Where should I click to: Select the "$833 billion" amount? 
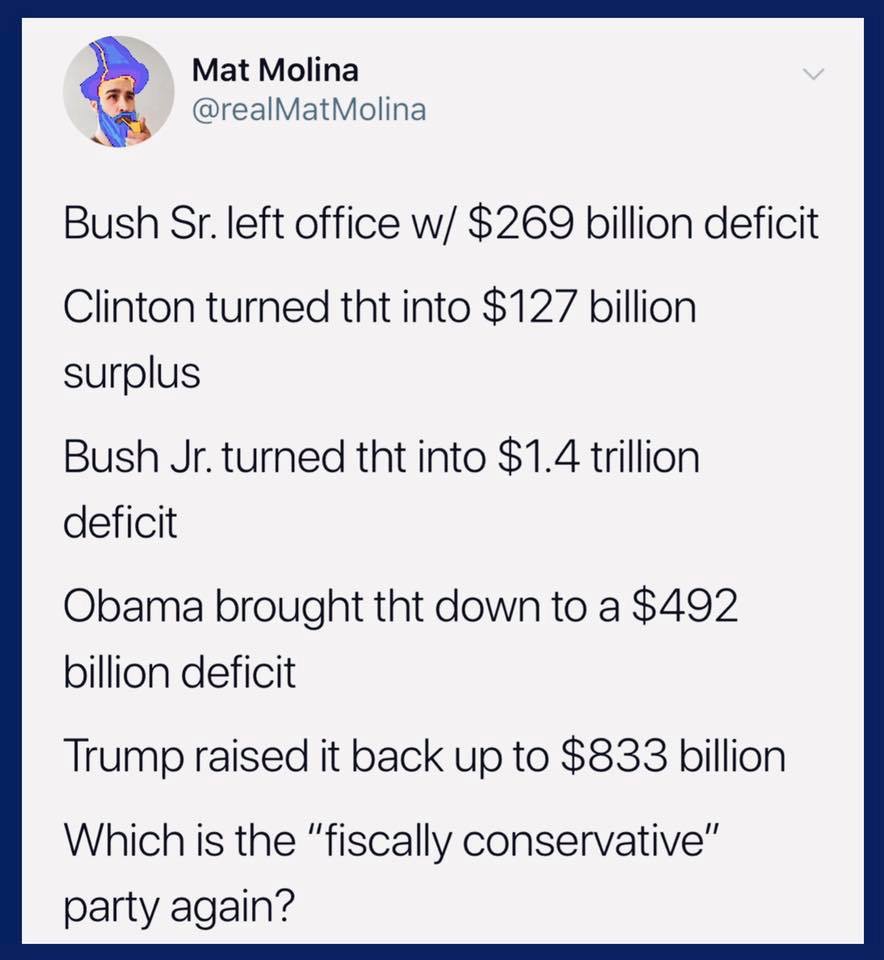670,757
